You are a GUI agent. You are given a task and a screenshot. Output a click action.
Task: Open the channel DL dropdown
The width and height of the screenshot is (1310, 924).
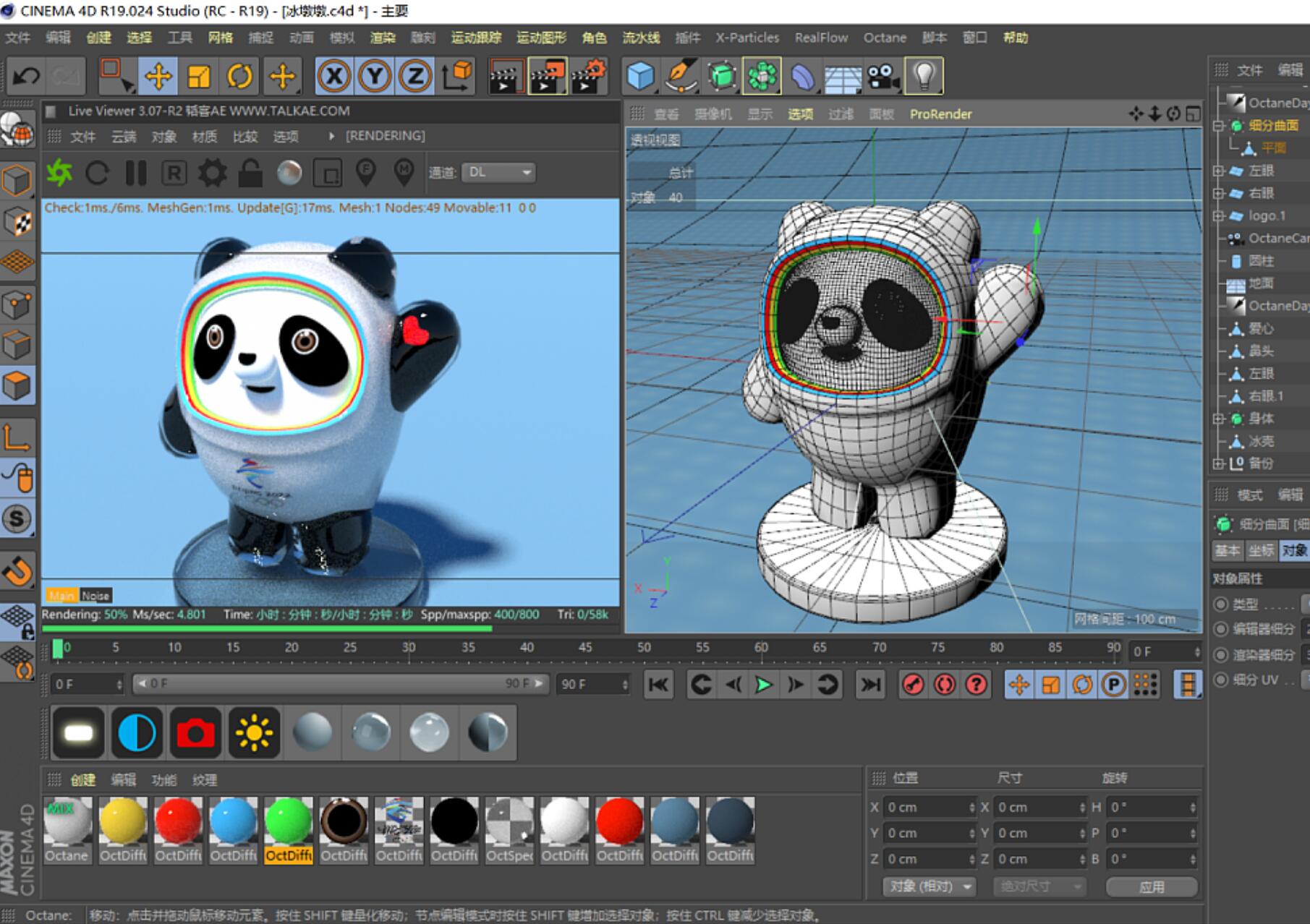coord(498,172)
